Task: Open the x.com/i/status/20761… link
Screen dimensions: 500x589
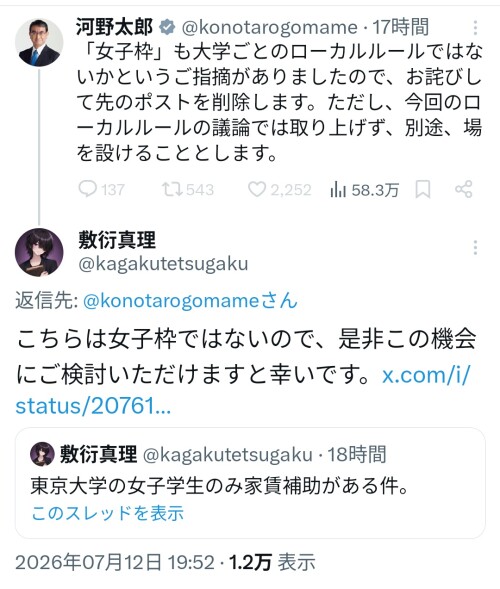Action: pos(242,390)
